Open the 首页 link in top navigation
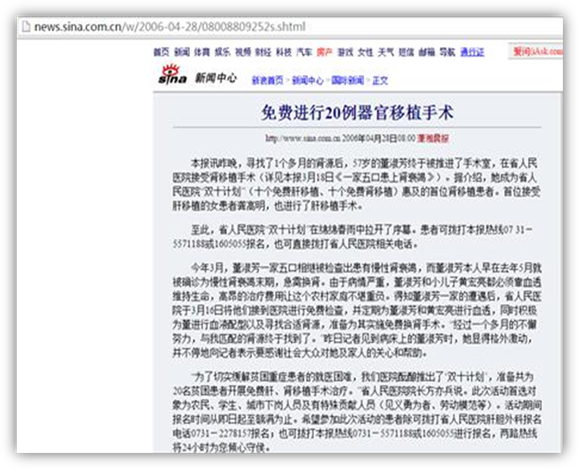Image resolution: width=579 pixels, height=469 pixels. pyautogui.click(x=161, y=52)
